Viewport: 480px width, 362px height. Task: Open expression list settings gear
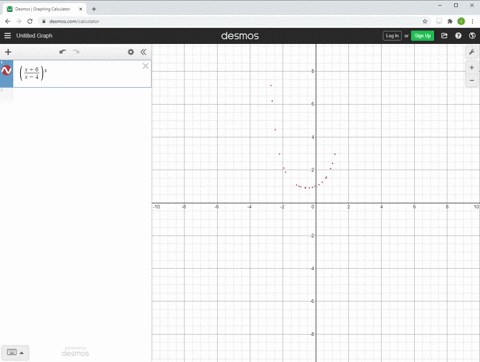[131, 52]
